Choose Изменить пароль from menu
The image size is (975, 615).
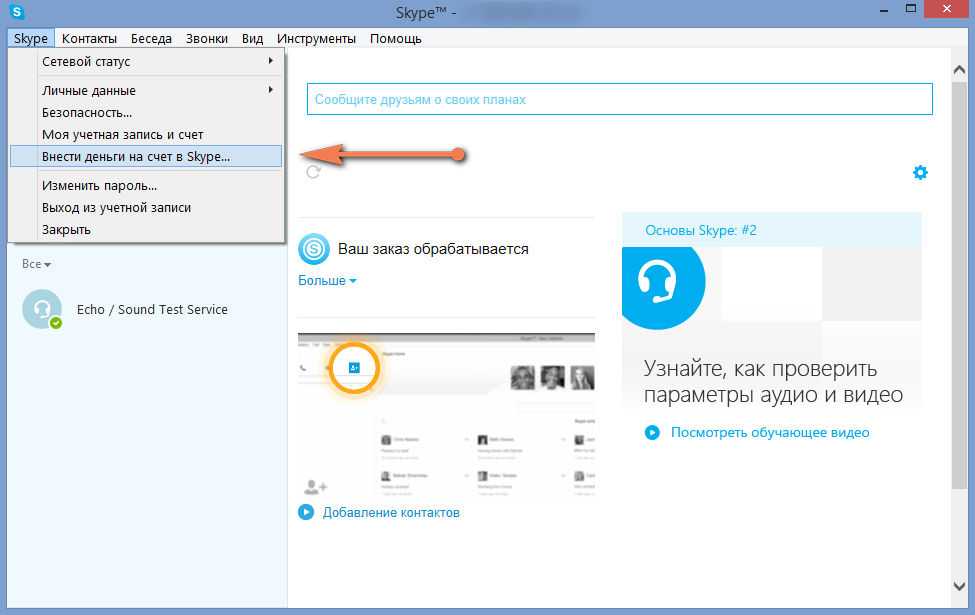[x=99, y=185]
